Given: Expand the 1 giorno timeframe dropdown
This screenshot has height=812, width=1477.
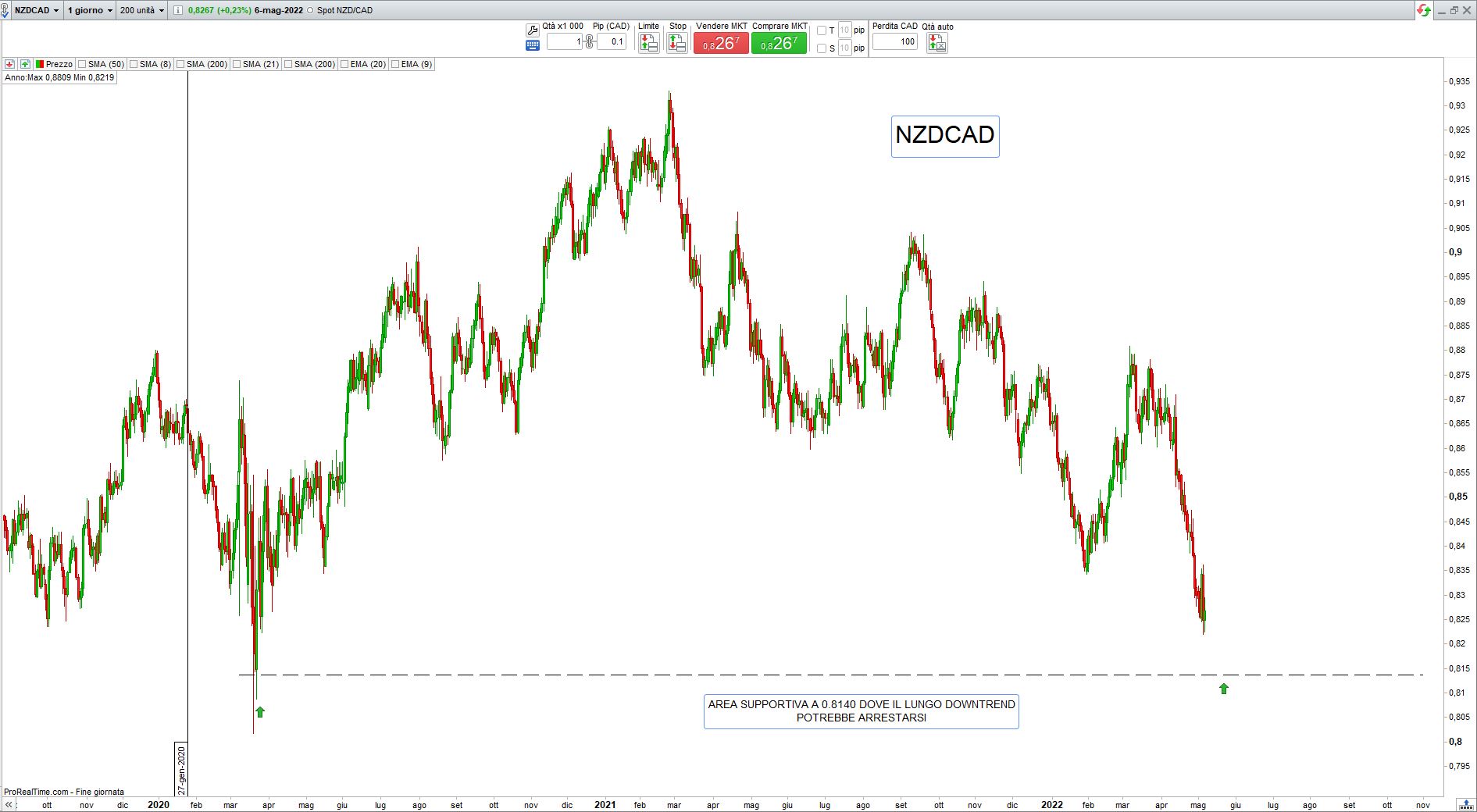Looking at the screenshot, I should pyautogui.click(x=90, y=10).
